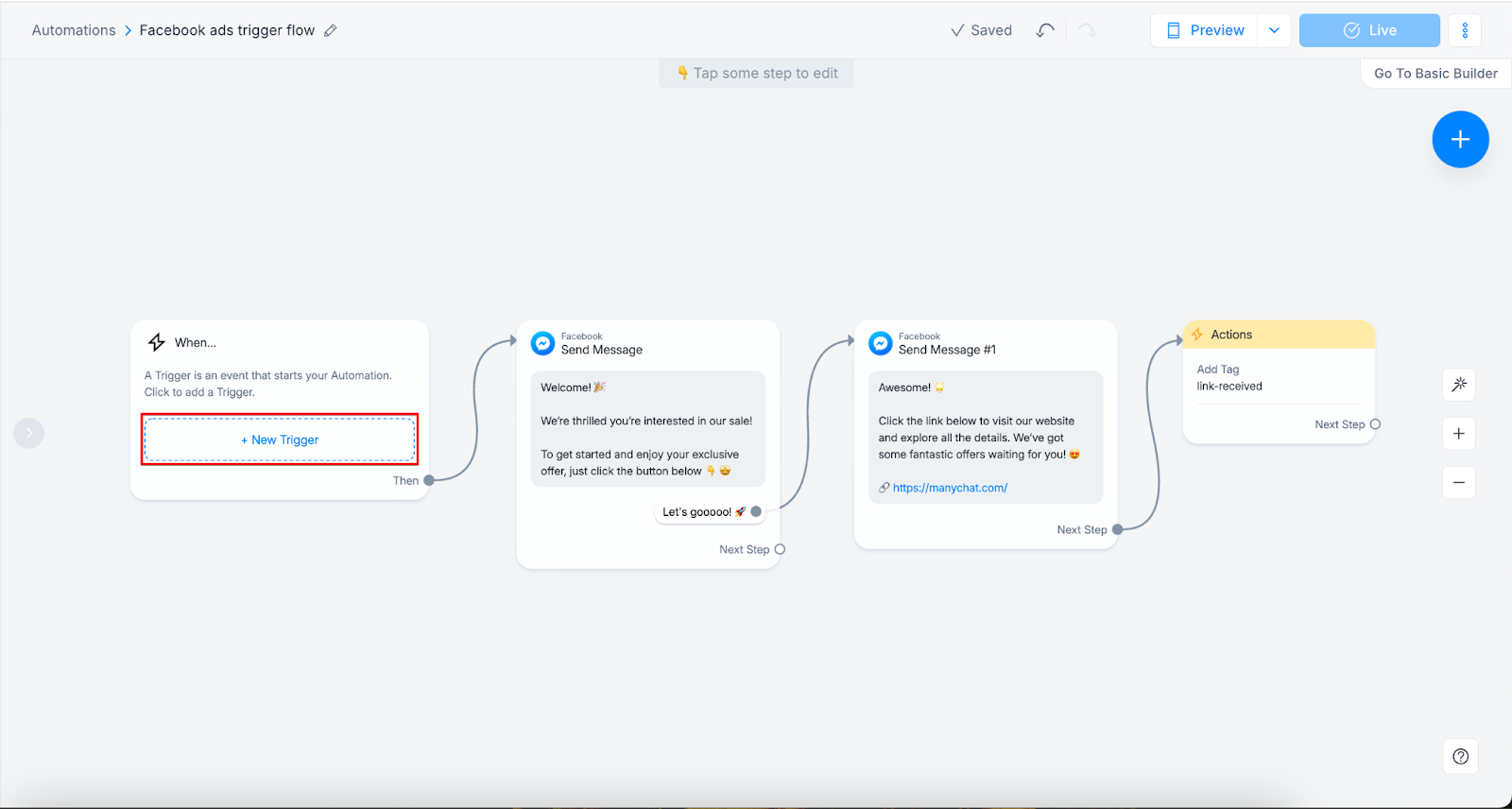The height and width of the screenshot is (809, 1512).
Task: Click the Messenger icon on Send Message #1
Action: tap(880, 343)
